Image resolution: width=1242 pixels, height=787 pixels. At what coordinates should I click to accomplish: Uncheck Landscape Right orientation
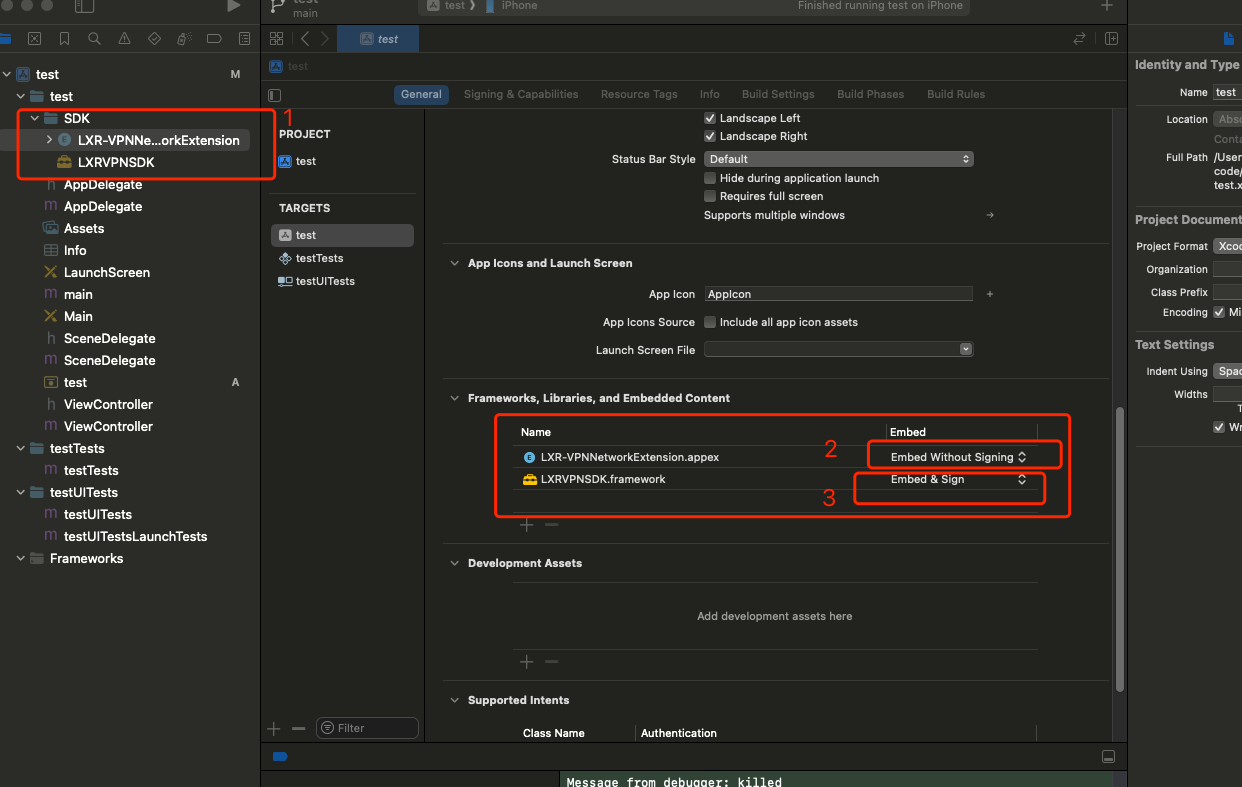[x=710, y=136]
